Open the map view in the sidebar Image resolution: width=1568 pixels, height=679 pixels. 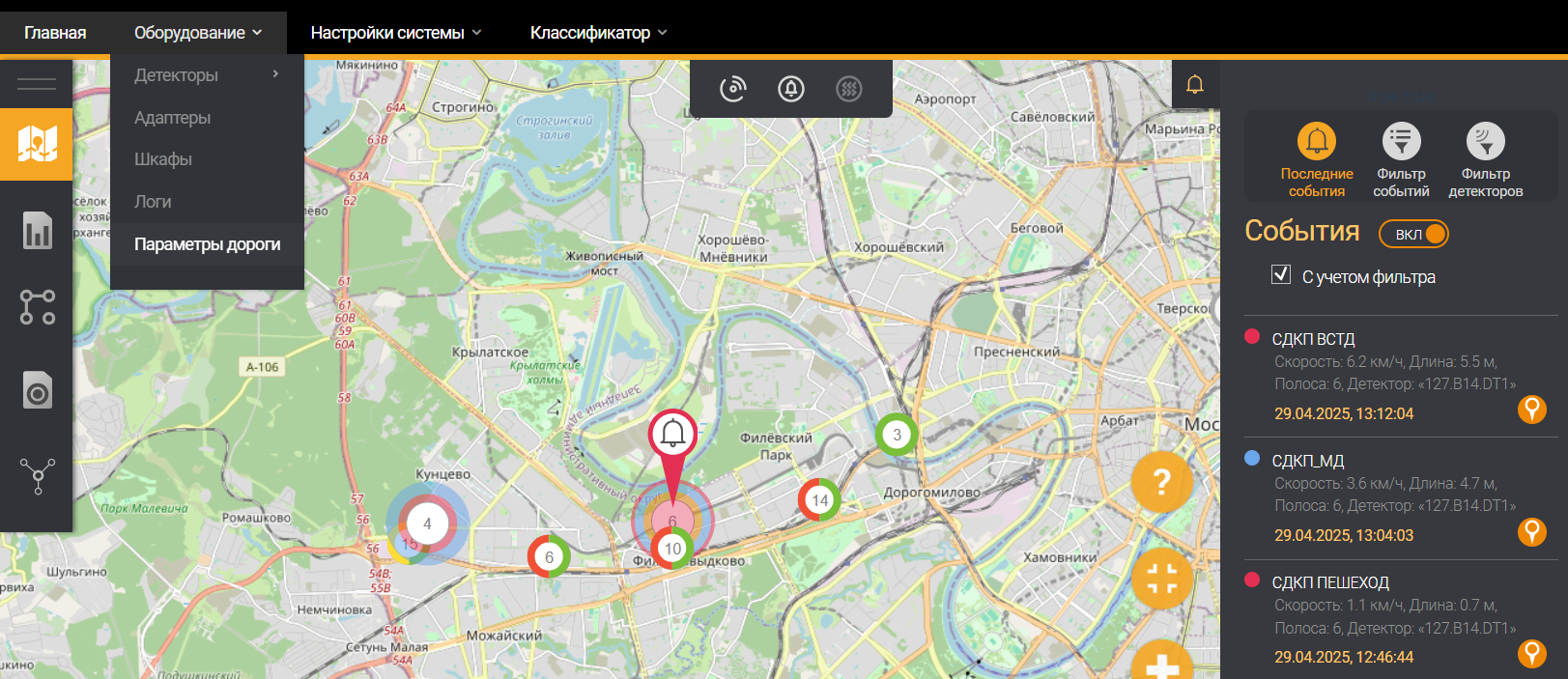[x=37, y=144]
